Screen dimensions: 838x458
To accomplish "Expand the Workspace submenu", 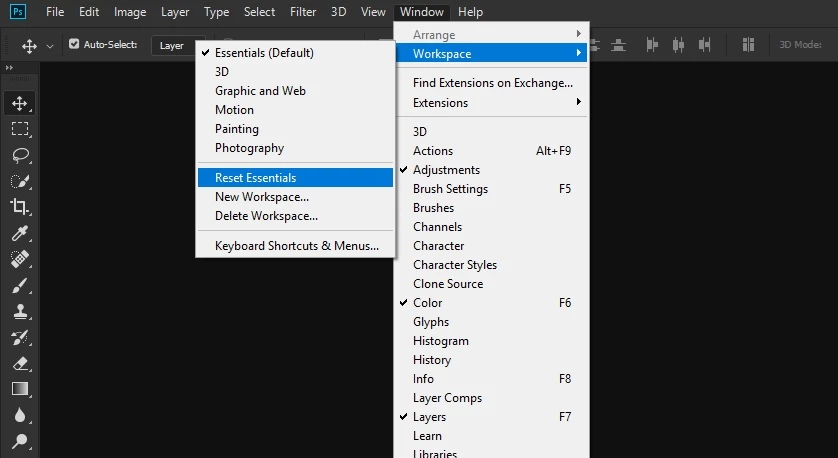I will tap(491, 53).
